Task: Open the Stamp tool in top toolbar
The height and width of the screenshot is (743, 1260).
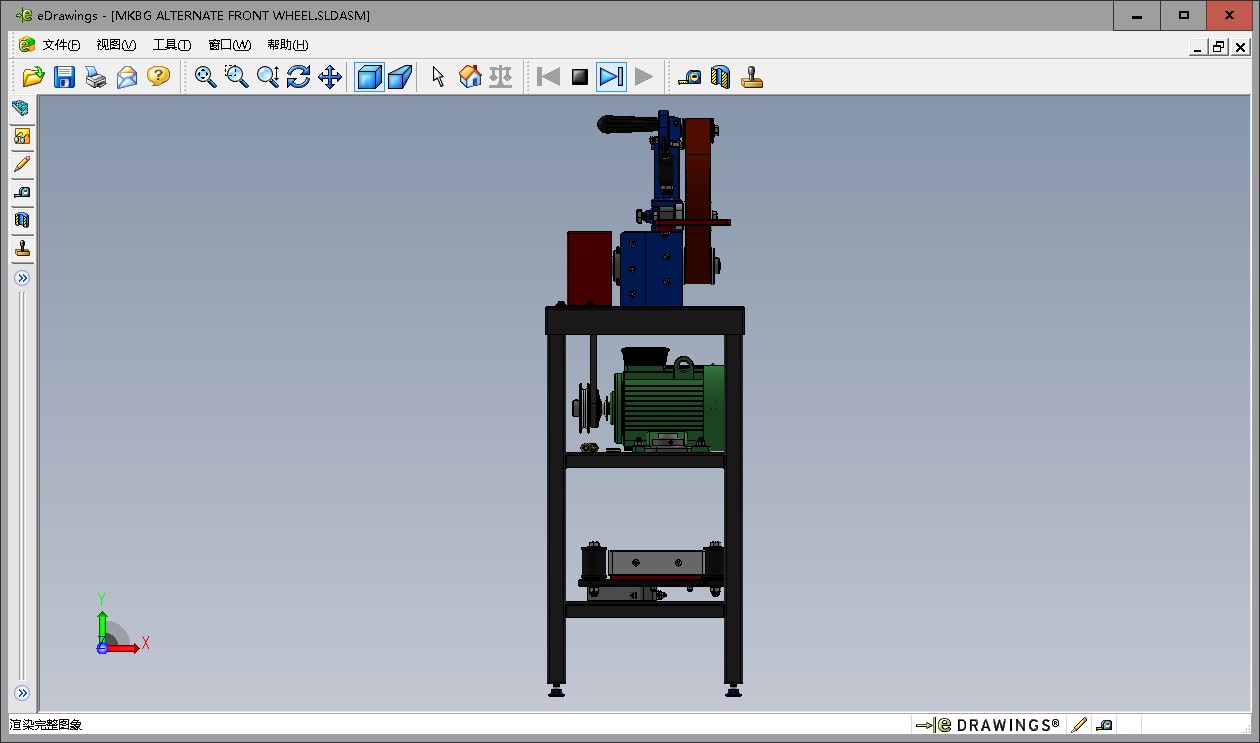Action: tap(752, 77)
